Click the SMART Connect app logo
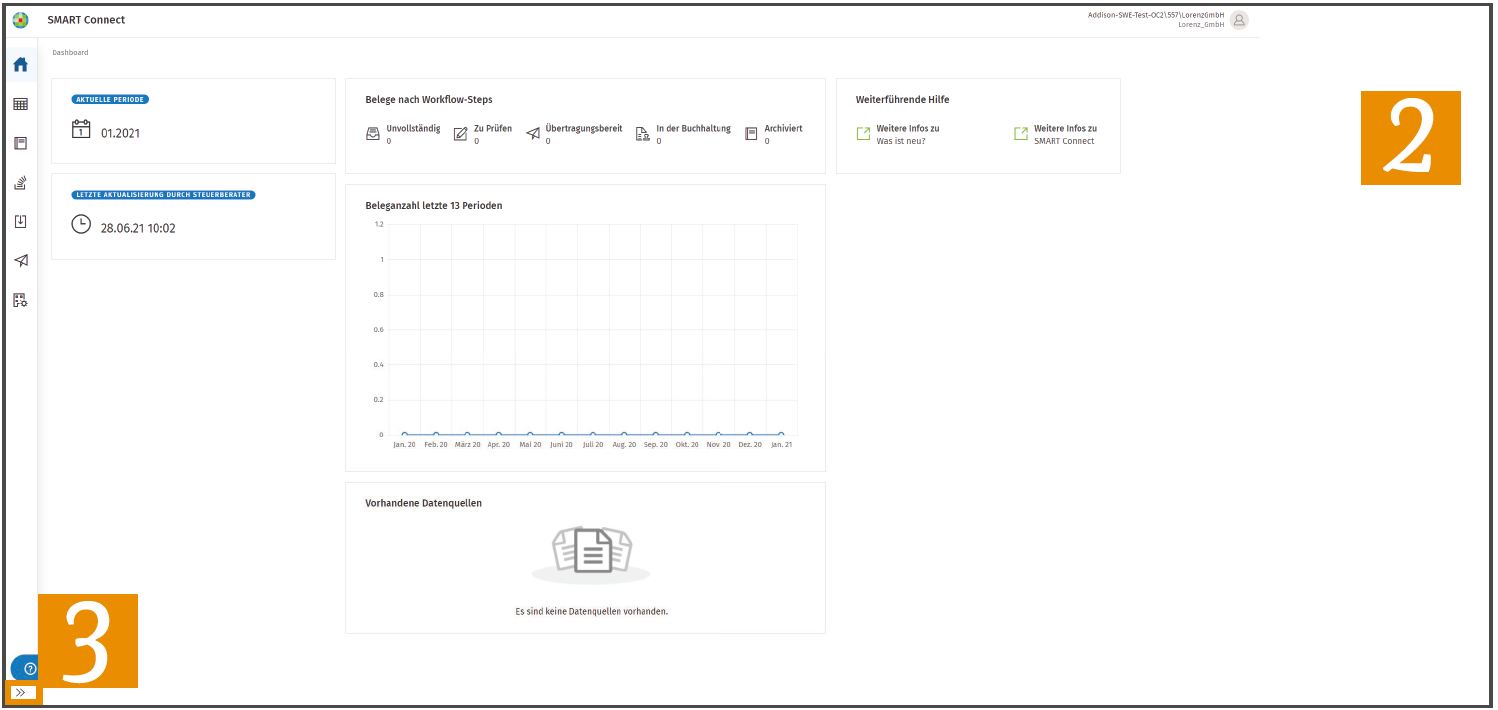This screenshot has height=710, width=1498. [x=20, y=20]
